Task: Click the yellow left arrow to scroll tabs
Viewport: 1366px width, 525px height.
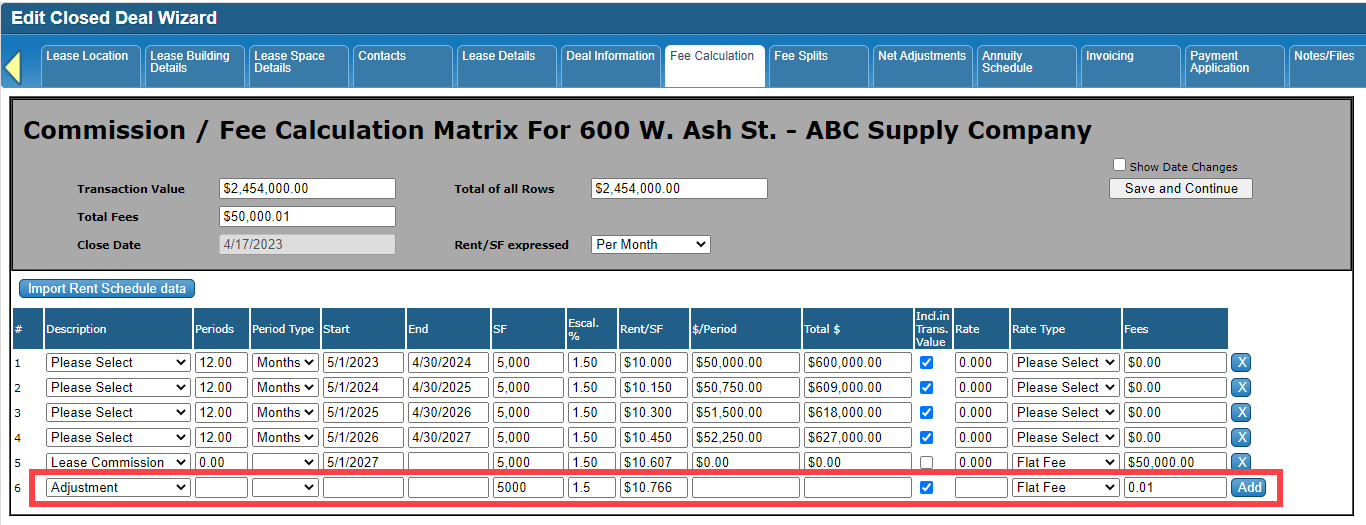Action: point(13,67)
